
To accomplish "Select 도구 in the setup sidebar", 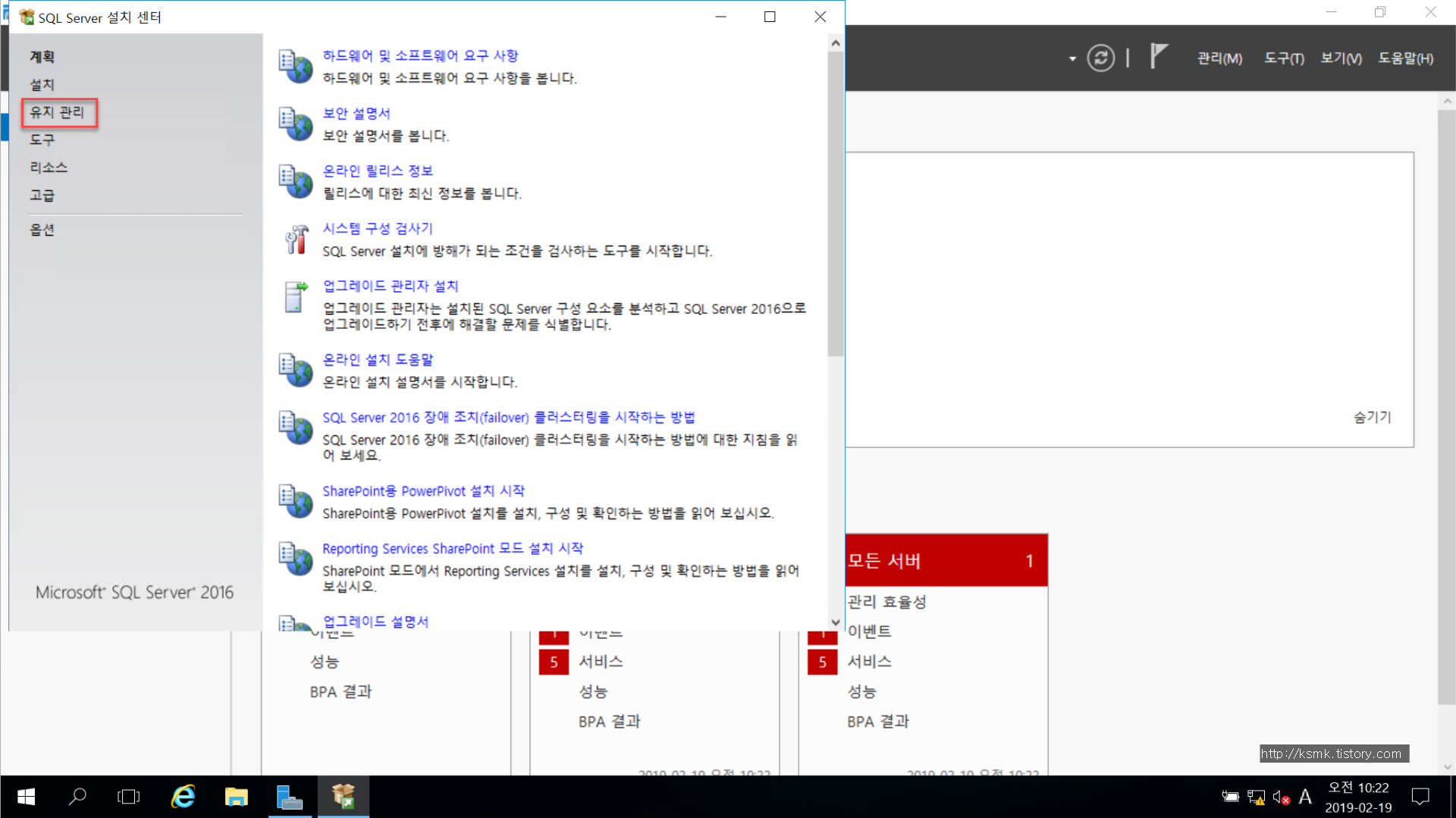I will click(42, 139).
